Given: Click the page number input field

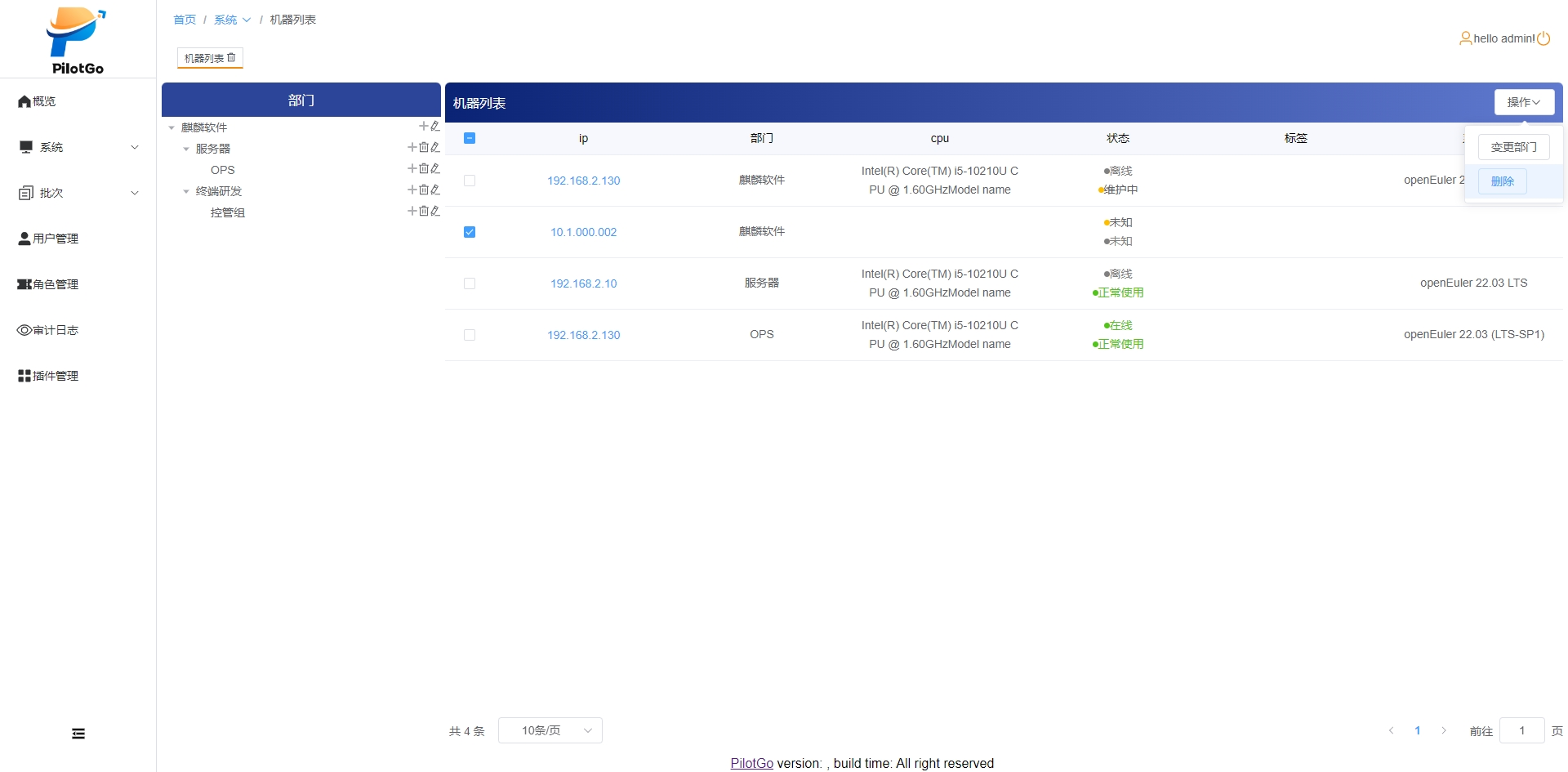Looking at the screenshot, I should [x=1521, y=730].
